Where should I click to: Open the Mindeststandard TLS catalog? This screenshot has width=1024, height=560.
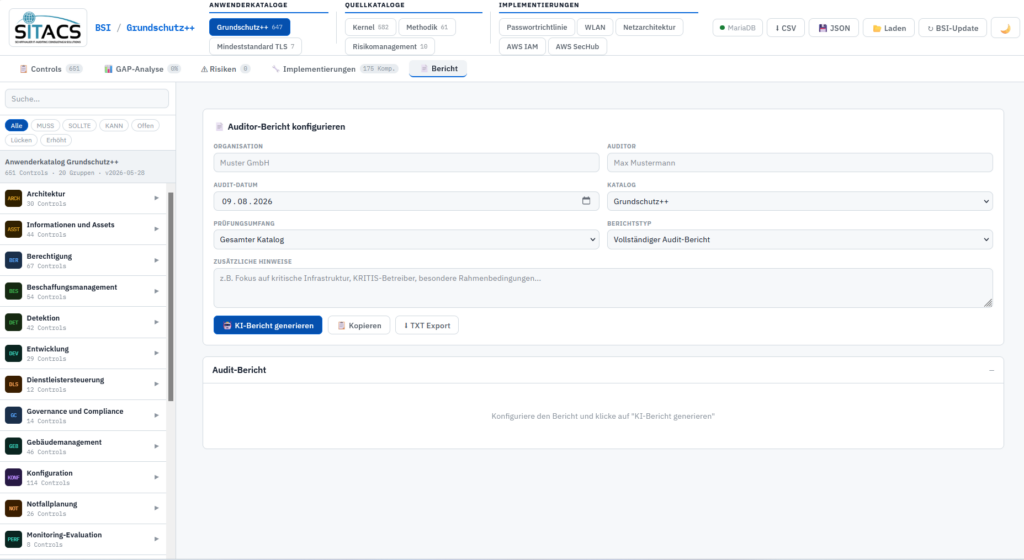255,46
